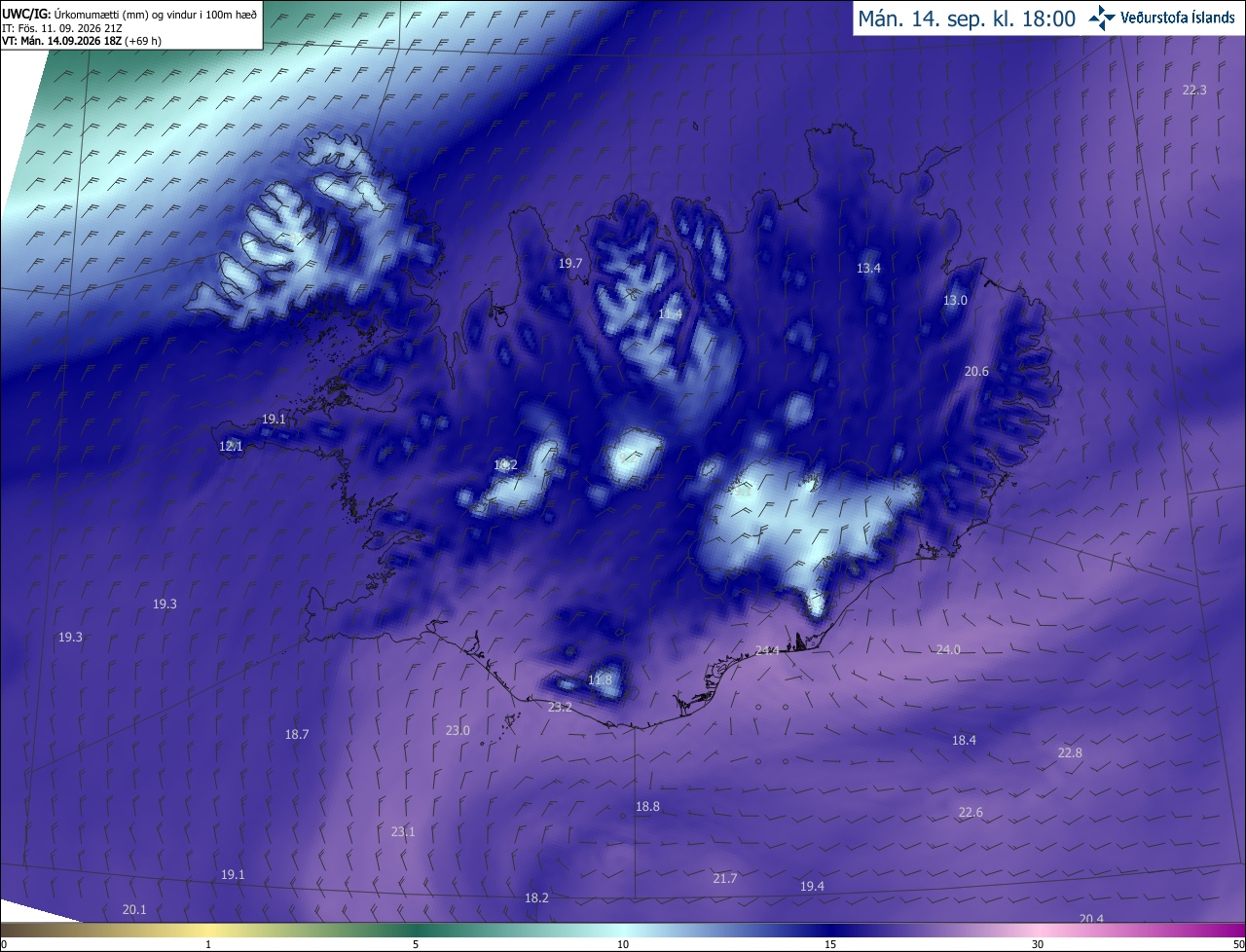Click the 21.7 value near the bottom center
The height and width of the screenshot is (952, 1246).
point(725,878)
